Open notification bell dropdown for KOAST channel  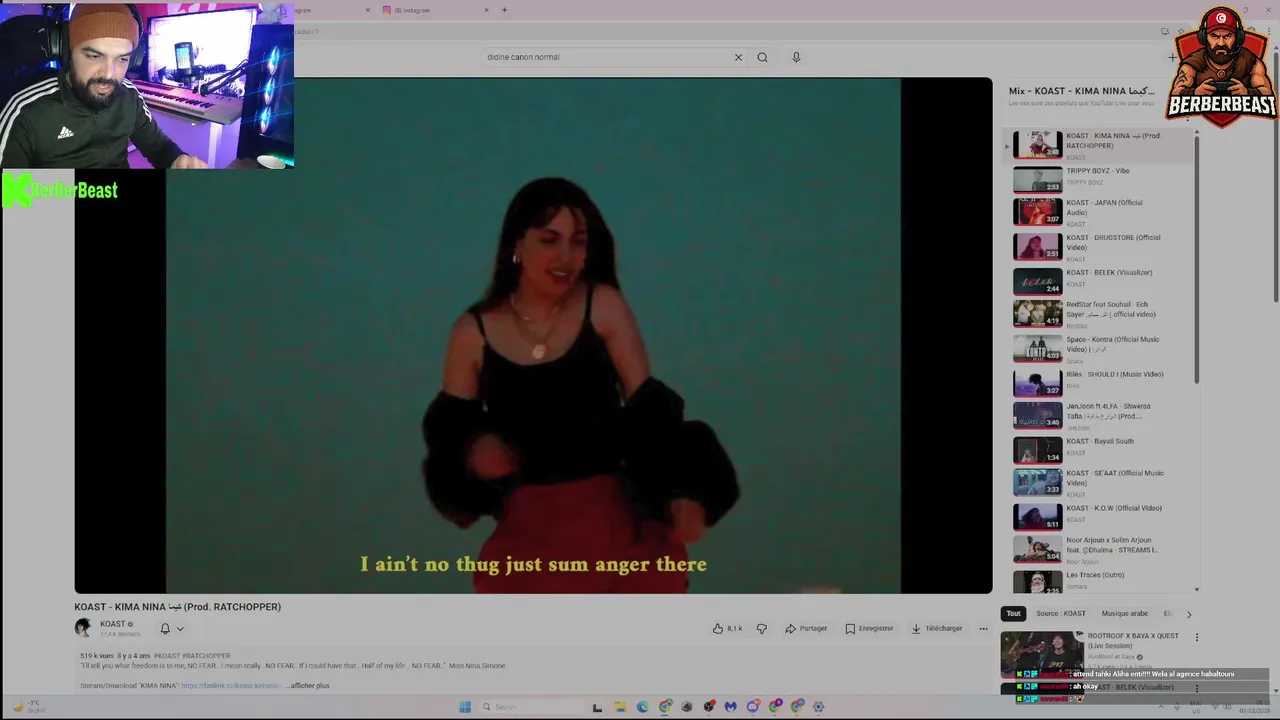tap(172, 629)
